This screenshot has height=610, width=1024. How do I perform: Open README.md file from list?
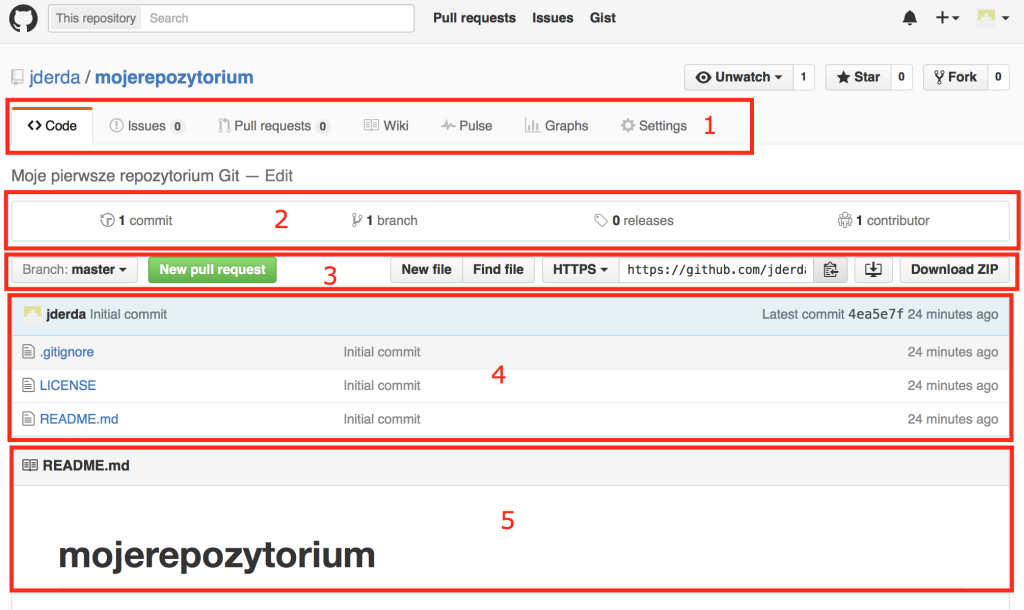point(79,419)
